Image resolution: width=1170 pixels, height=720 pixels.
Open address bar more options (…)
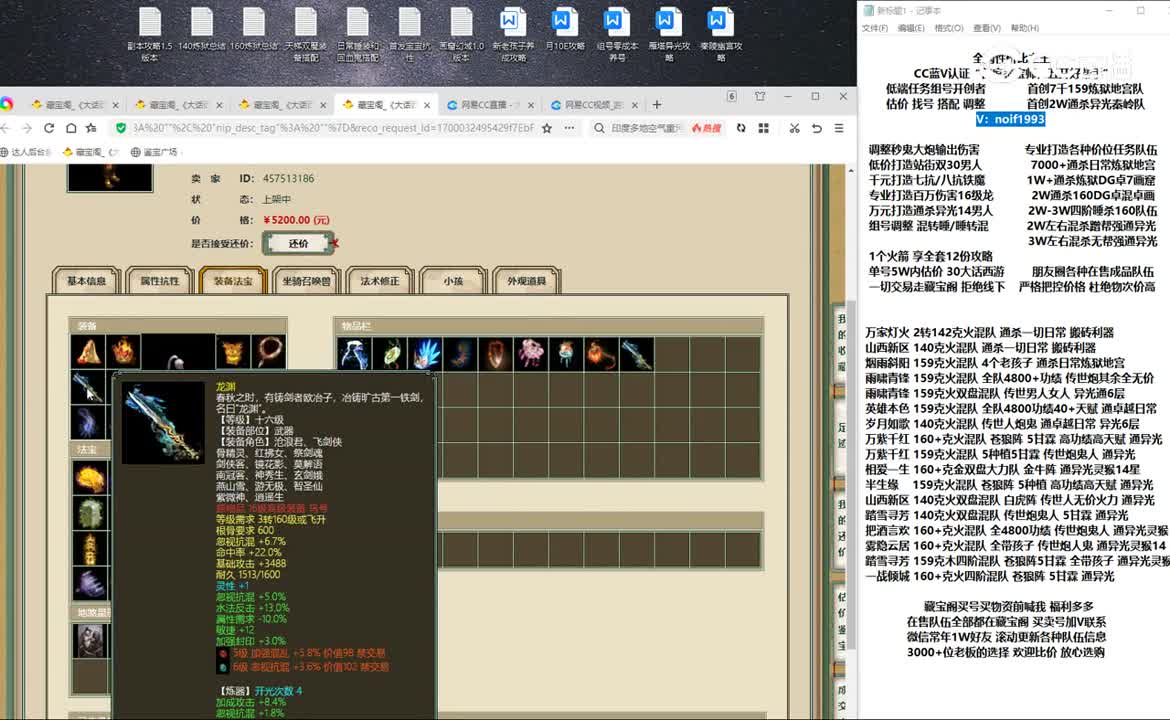point(569,128)
